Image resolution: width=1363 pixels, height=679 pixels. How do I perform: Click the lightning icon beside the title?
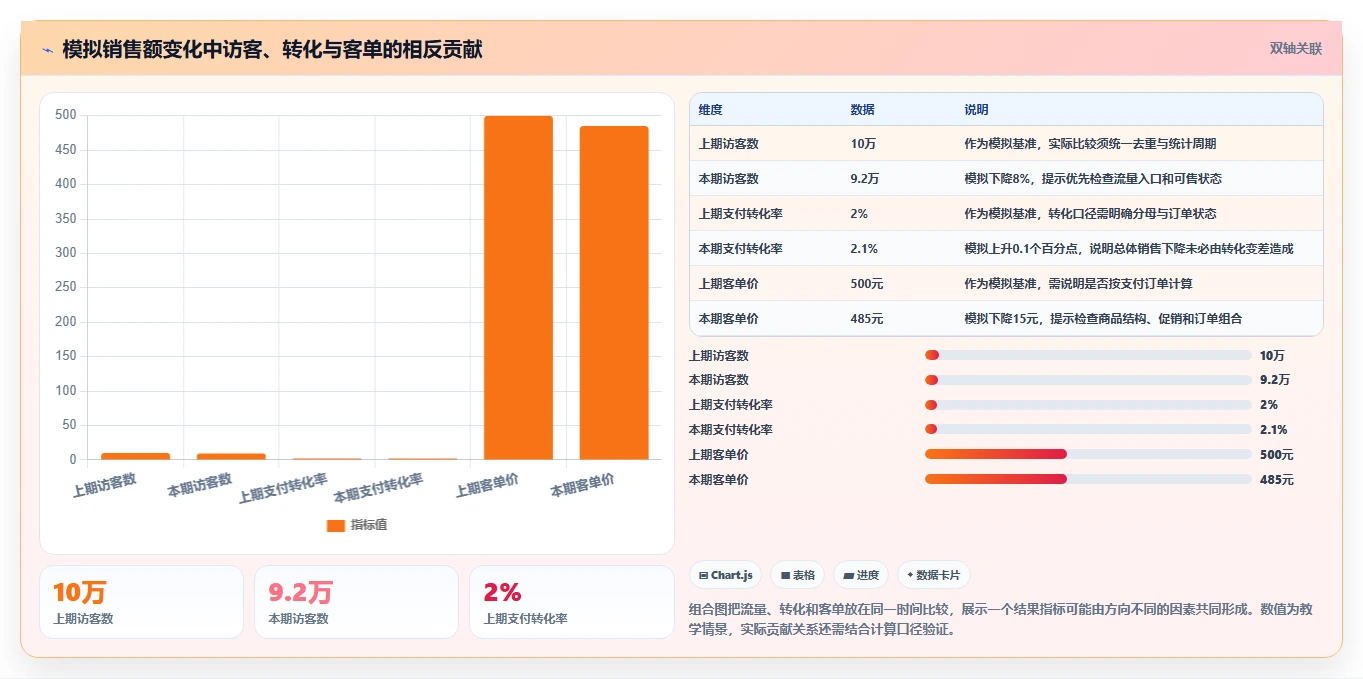pos(47,50)
